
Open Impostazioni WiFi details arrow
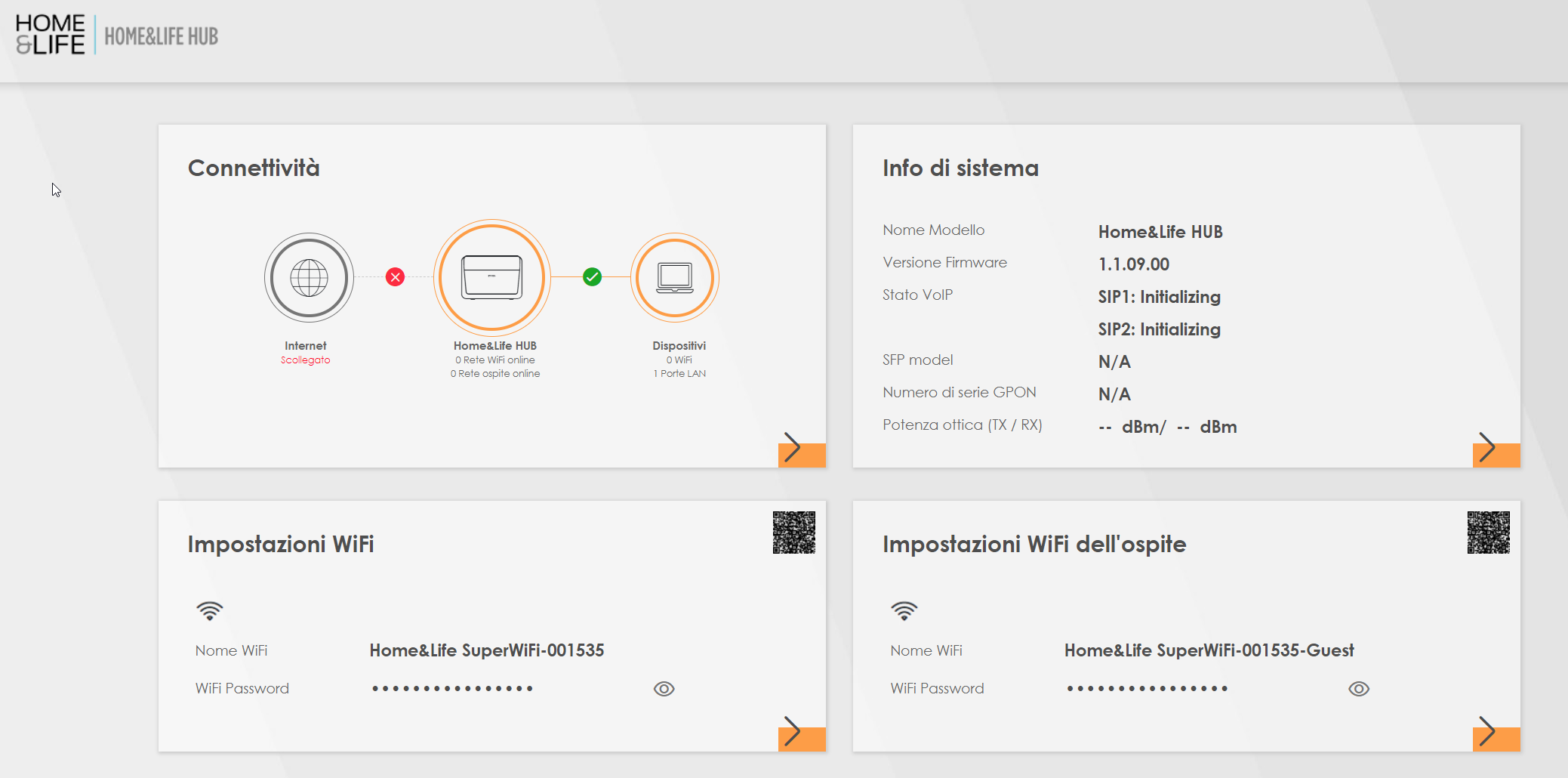coord(802,733)
